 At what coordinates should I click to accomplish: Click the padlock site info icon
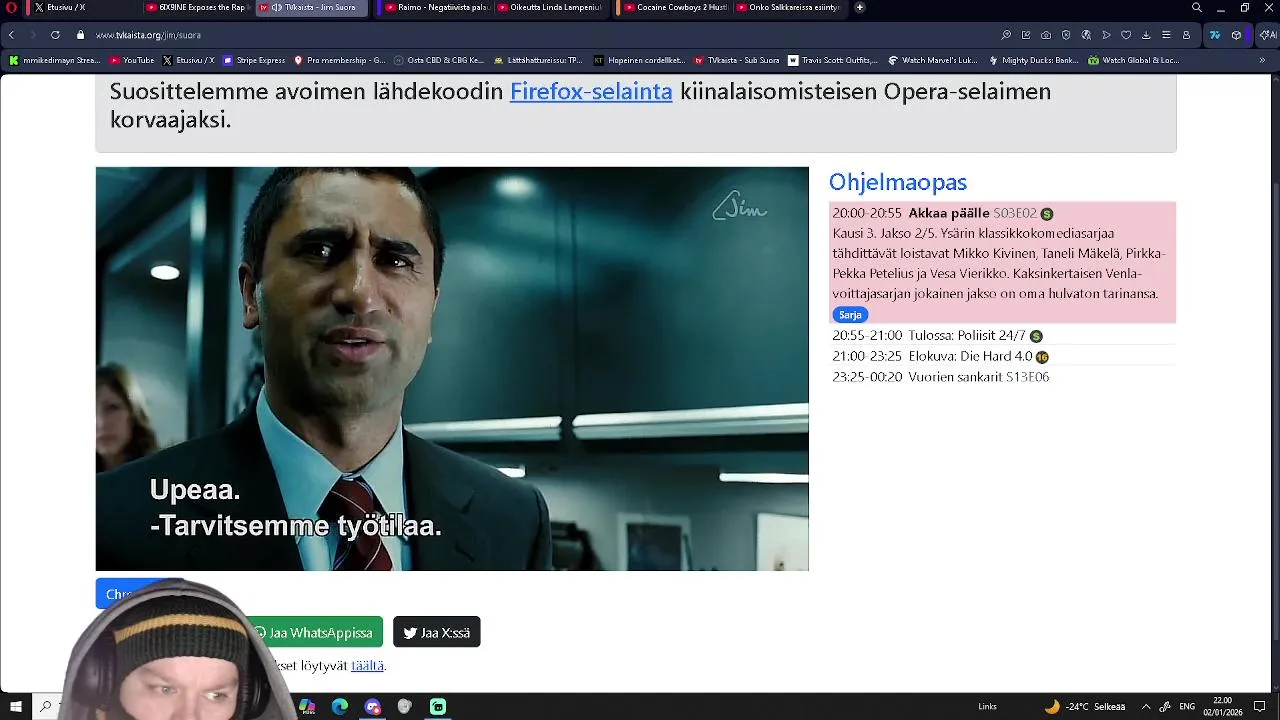point(81,35)
